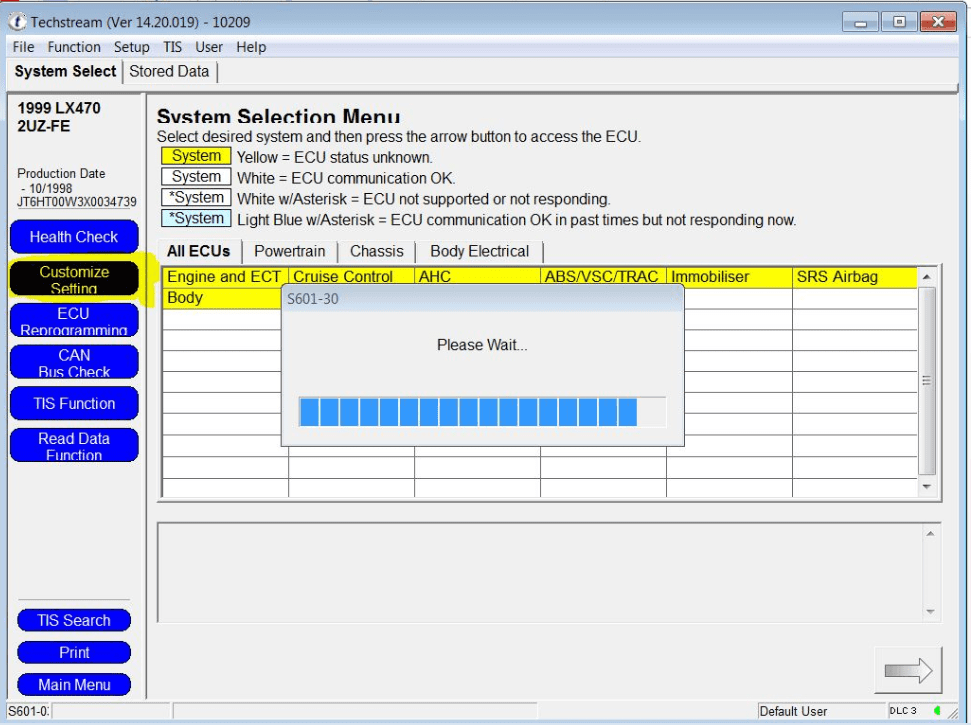This screenshot has height=725, width=971.
Task: Open the User menu
Action: [209, 47]
